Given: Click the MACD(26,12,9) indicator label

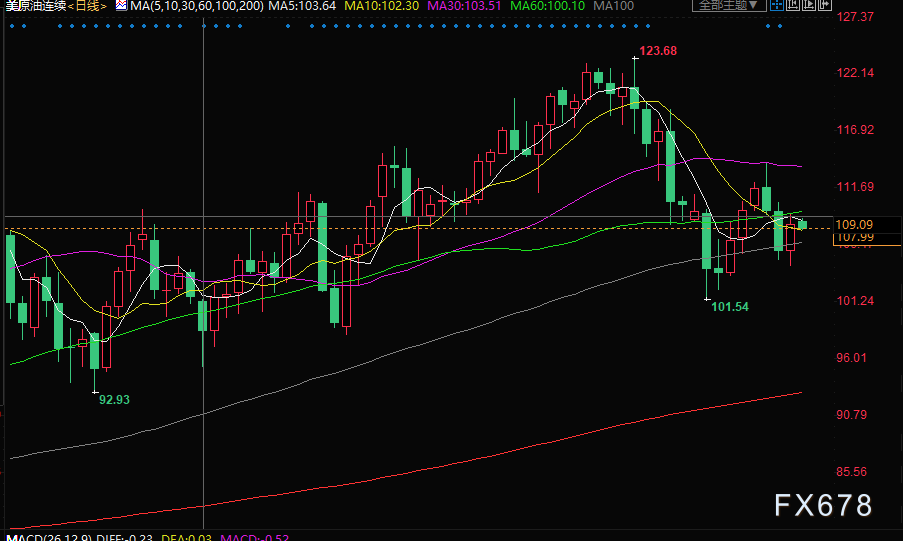Looking at the screenshot, I should click(x=49, y=538).
